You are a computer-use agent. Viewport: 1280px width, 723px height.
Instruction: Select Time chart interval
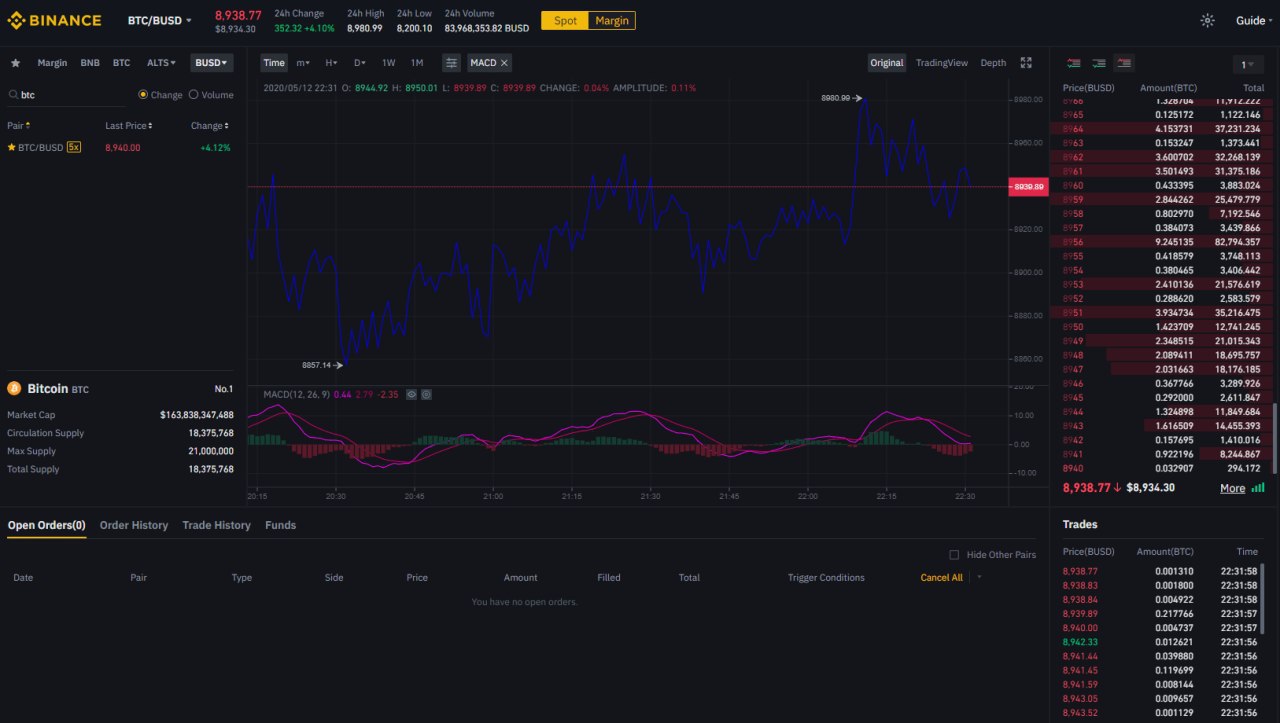[x=274, y=63]
